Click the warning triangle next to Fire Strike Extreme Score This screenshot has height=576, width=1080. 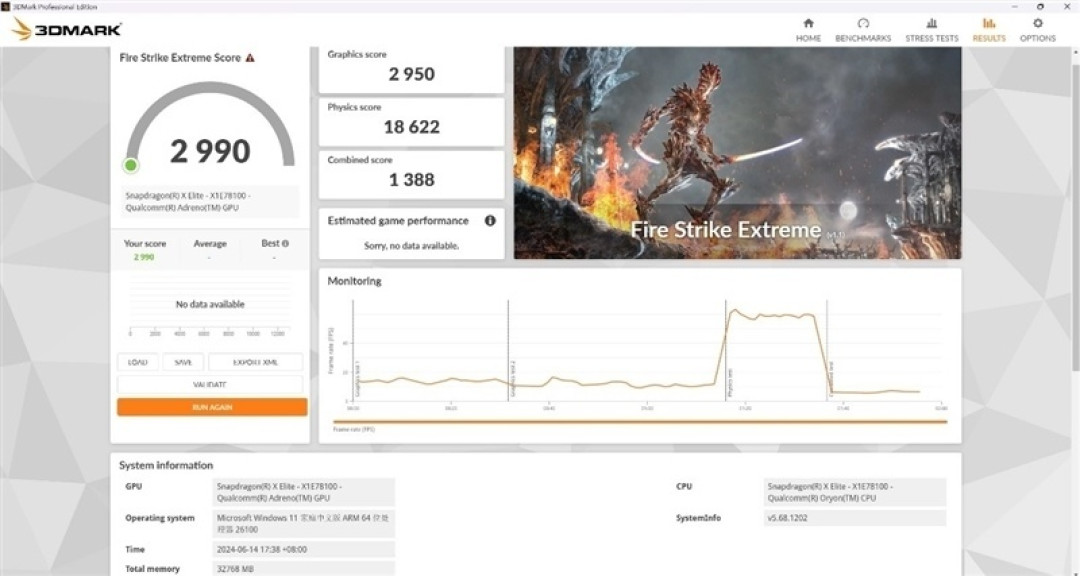[250, 58]
